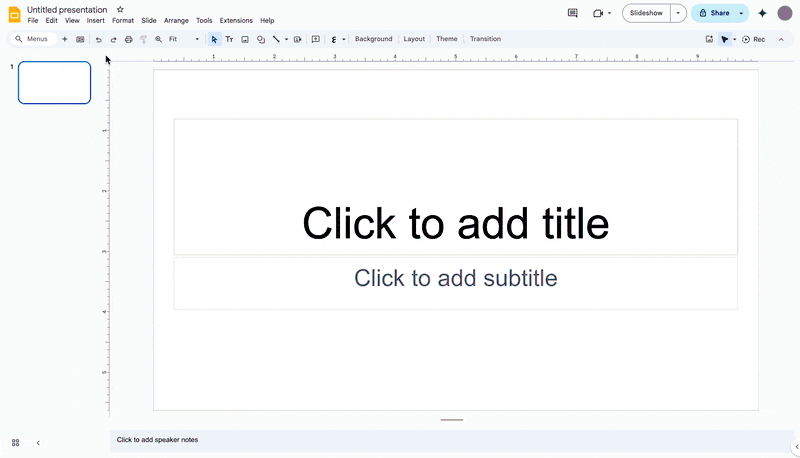
Task: Click the Undo icon in the toolbar
Action: (98, 39)
